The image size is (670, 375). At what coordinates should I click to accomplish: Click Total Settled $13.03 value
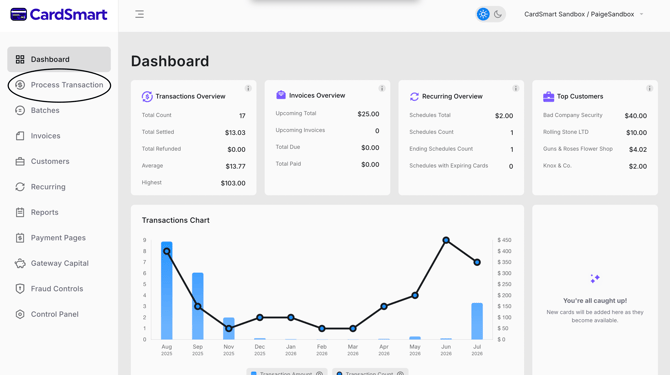click(235, 133)
